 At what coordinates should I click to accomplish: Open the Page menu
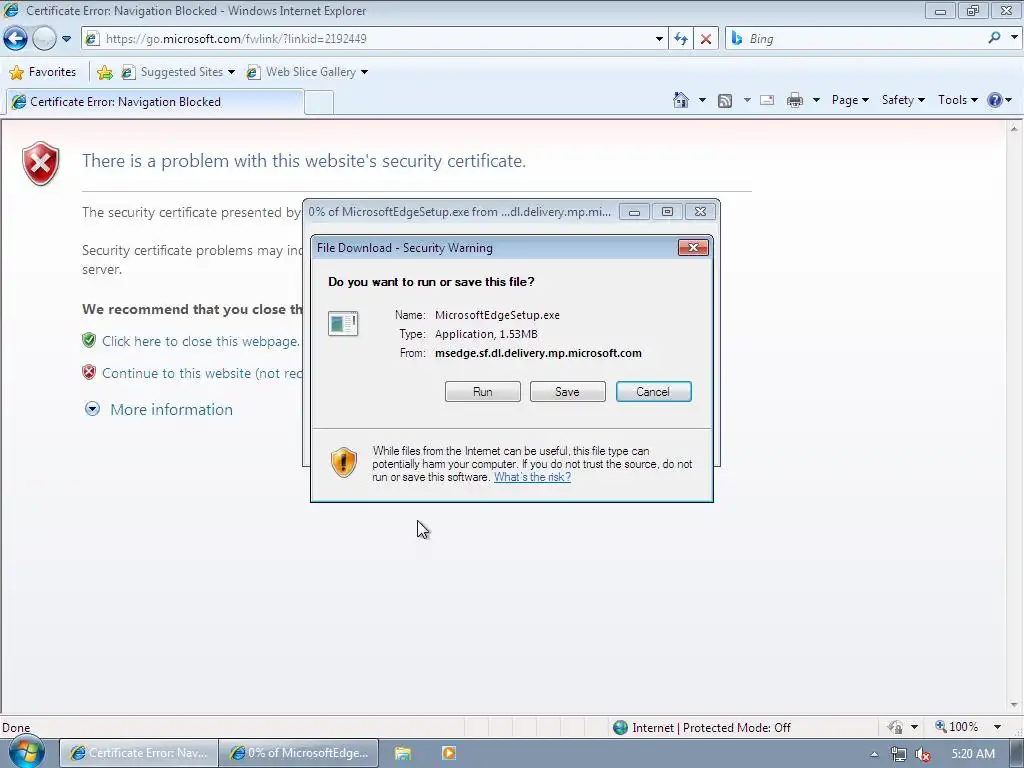coord(850,100)
